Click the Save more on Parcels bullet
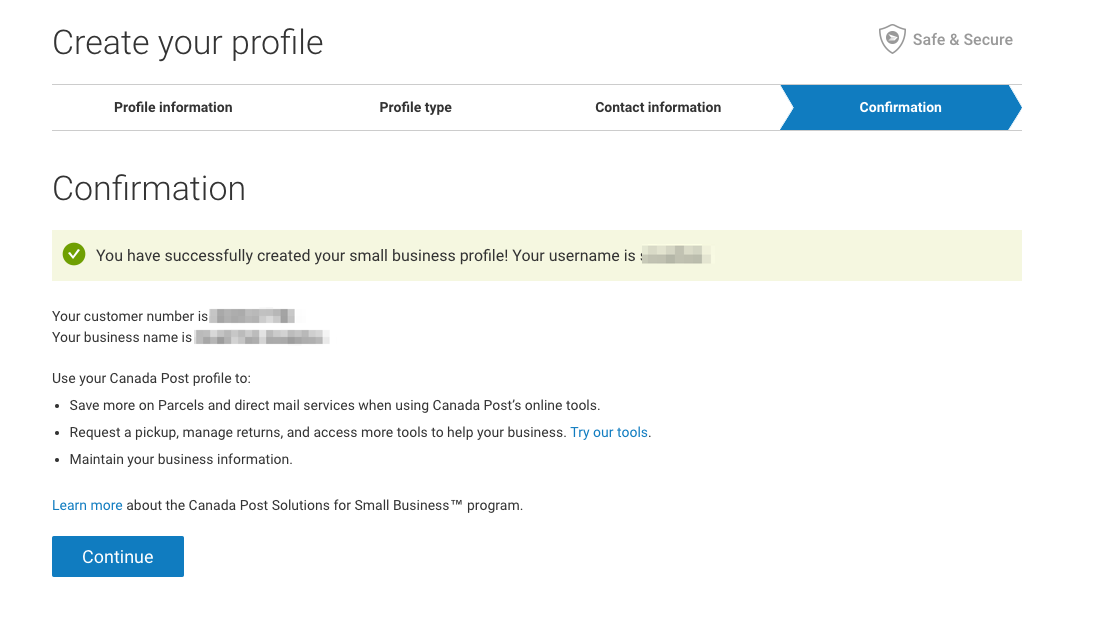Viewport: 1107px width, 618px height. point(335,405)
